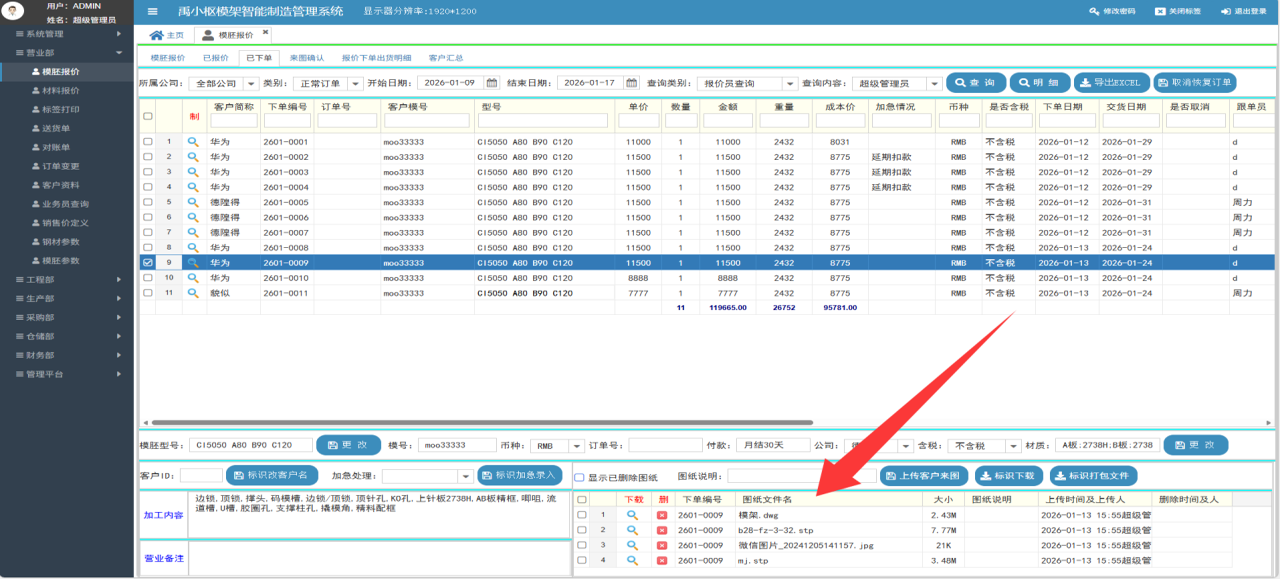1280x580 pixels.
Task: Click the hamburger menu icon in header
Action: coord(152,11)
